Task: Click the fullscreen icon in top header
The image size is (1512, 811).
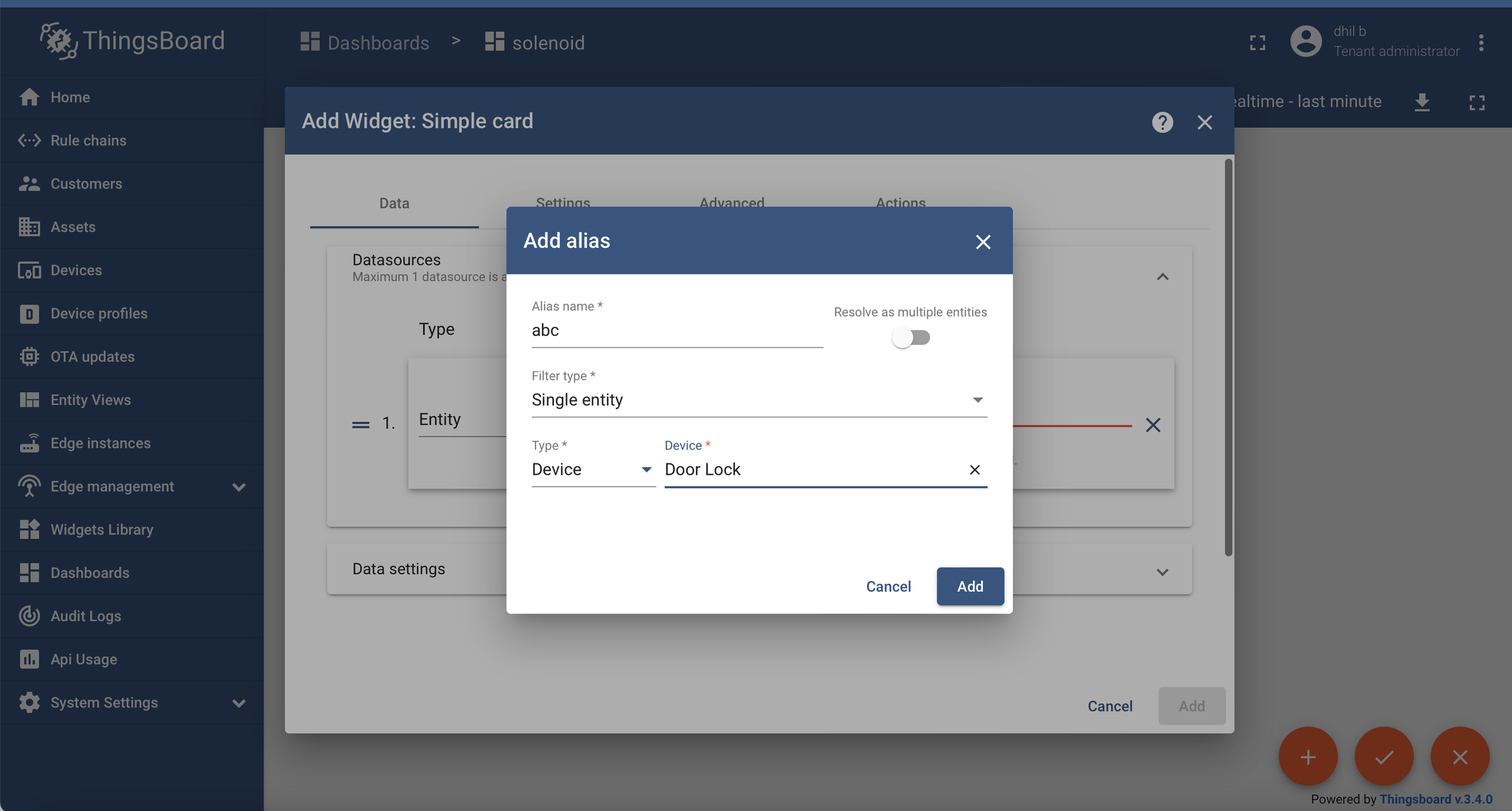Action: 1257,42
